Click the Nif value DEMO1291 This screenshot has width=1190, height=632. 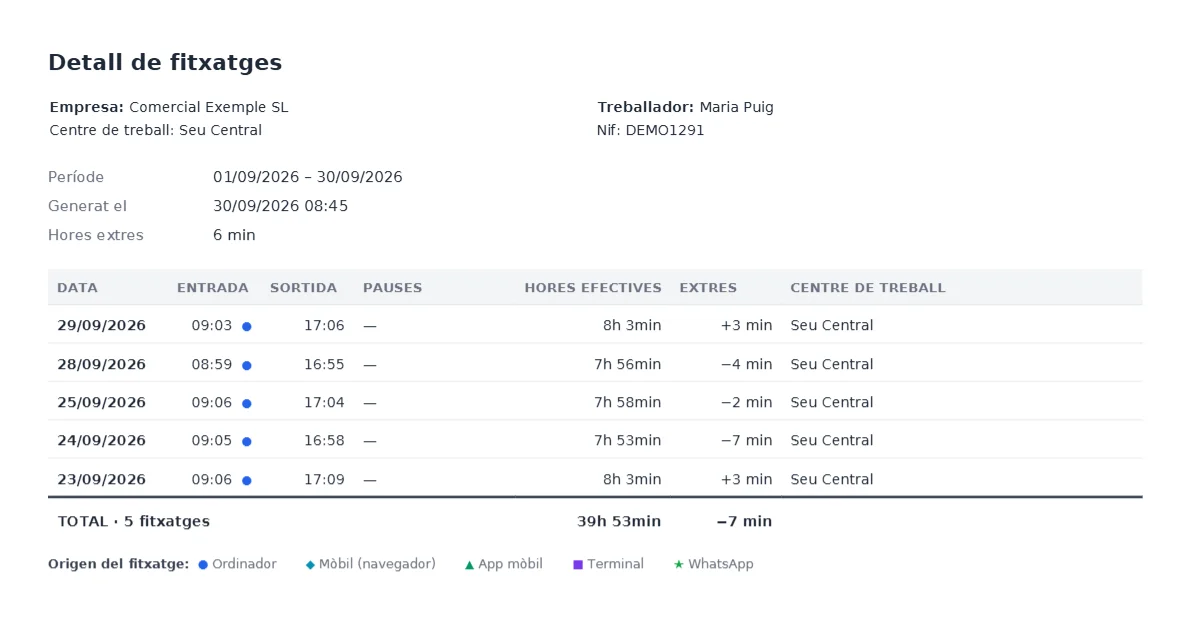(665, 130)
